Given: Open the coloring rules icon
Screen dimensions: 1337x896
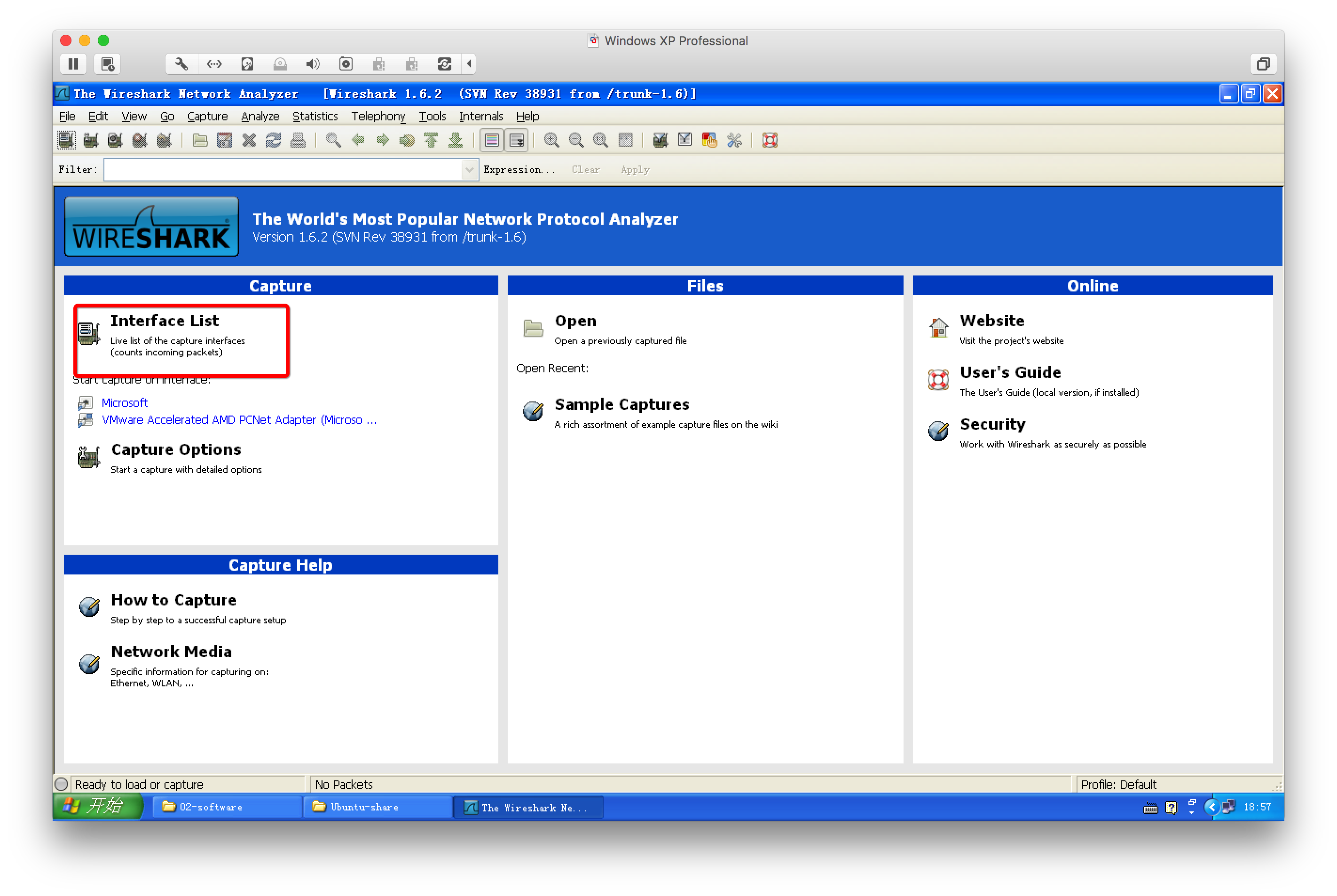Looking at the screenshot, I should (709, 140).
